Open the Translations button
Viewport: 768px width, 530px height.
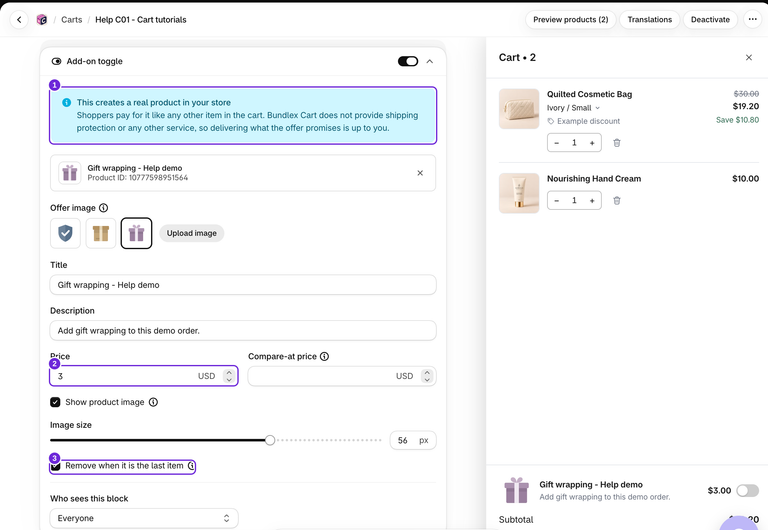[x=649, y=20]
